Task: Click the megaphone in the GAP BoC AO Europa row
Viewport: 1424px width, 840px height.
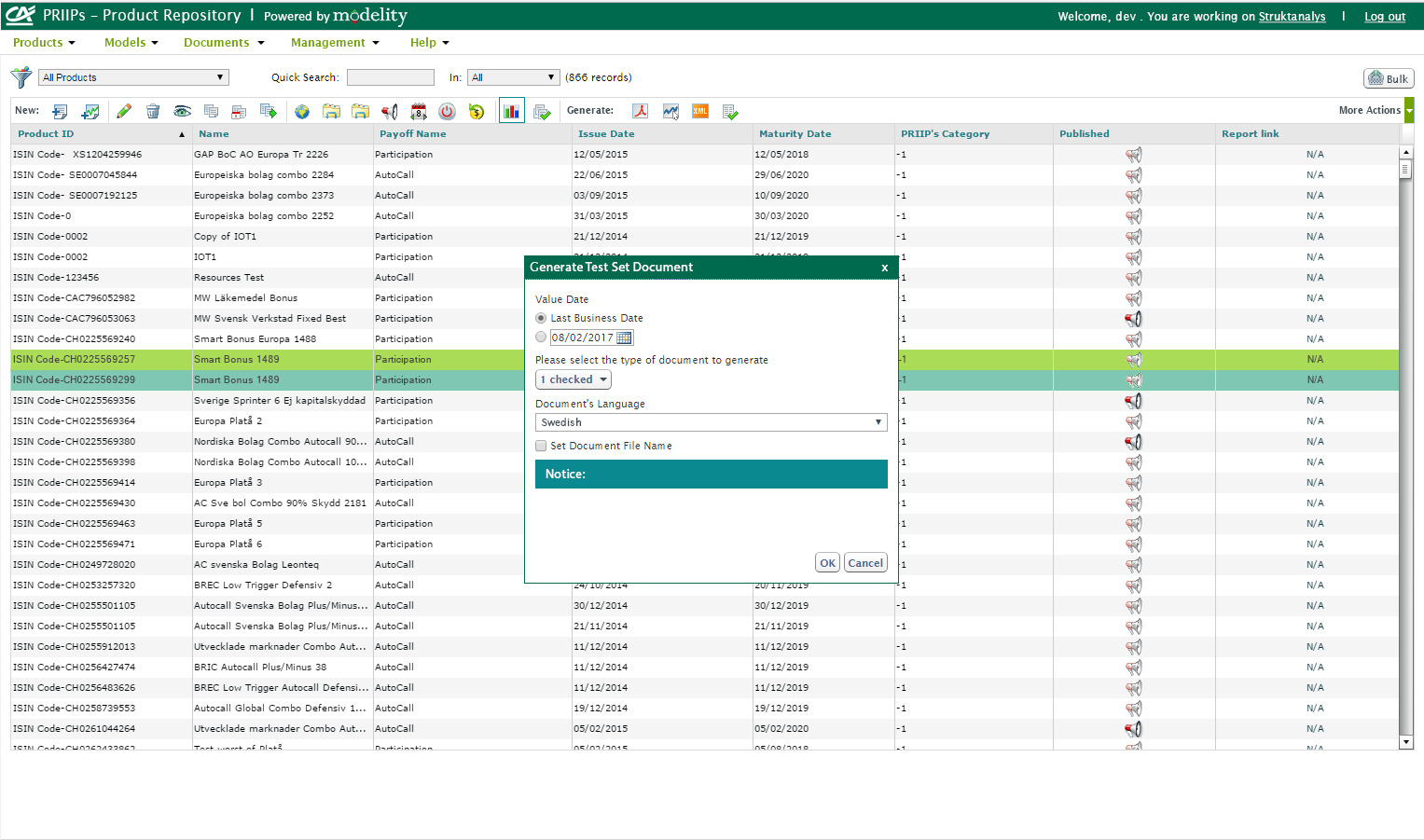Action: [x=1133, y=155]
